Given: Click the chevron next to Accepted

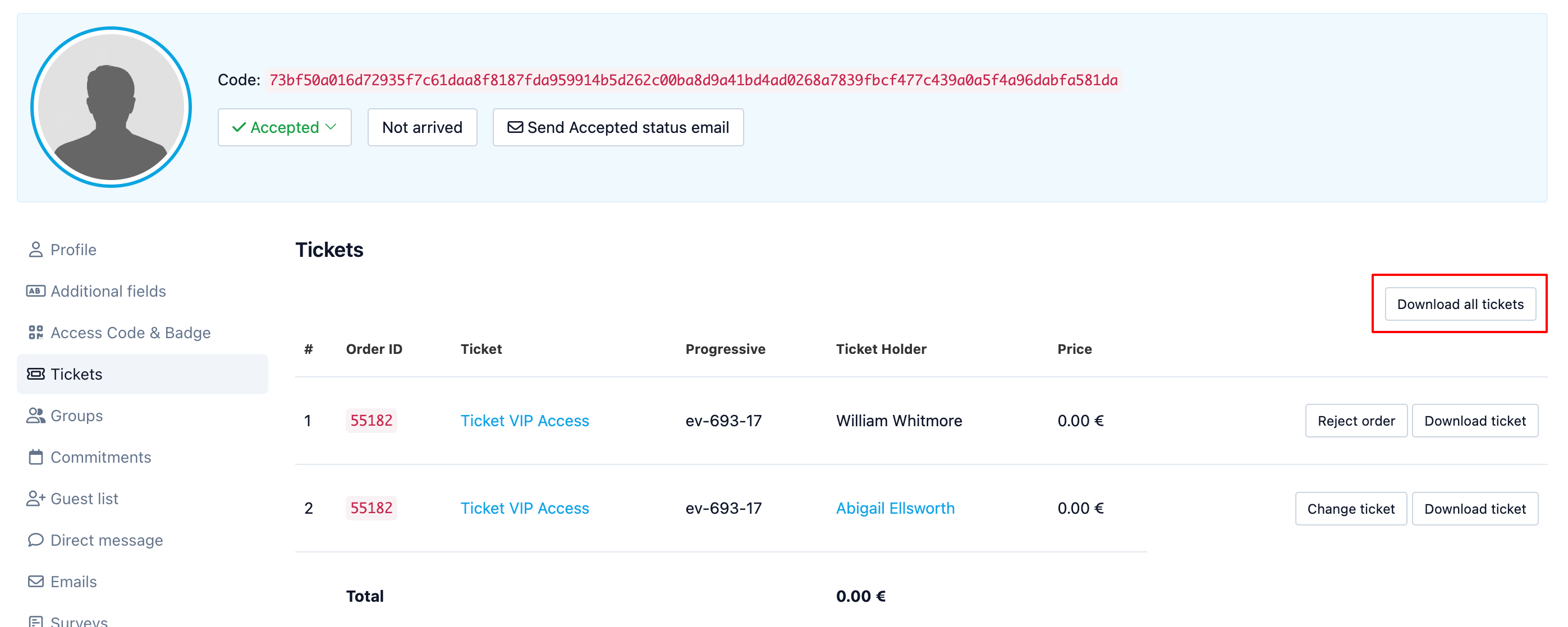Looking at the screenshot, I should 331,127.
